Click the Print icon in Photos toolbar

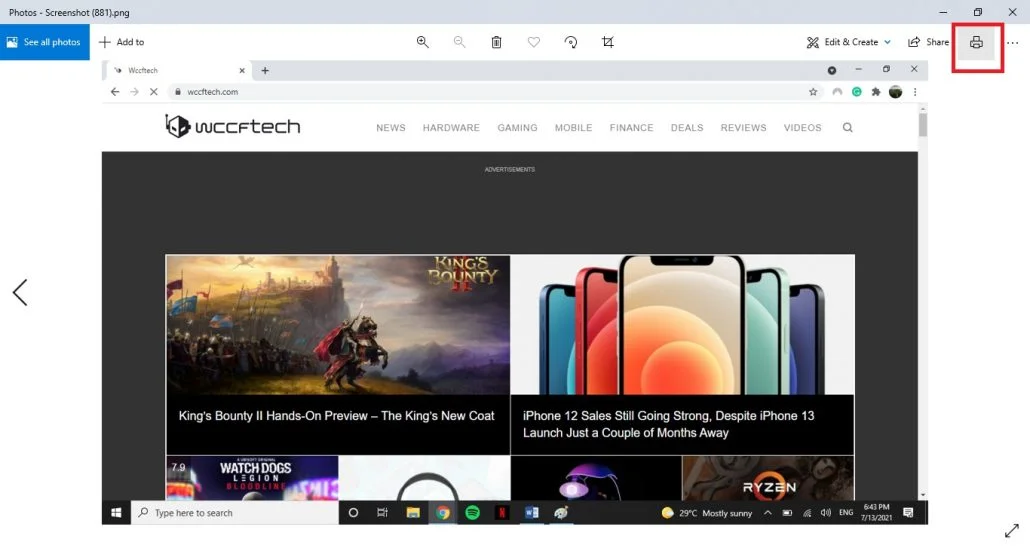[976, 43]
